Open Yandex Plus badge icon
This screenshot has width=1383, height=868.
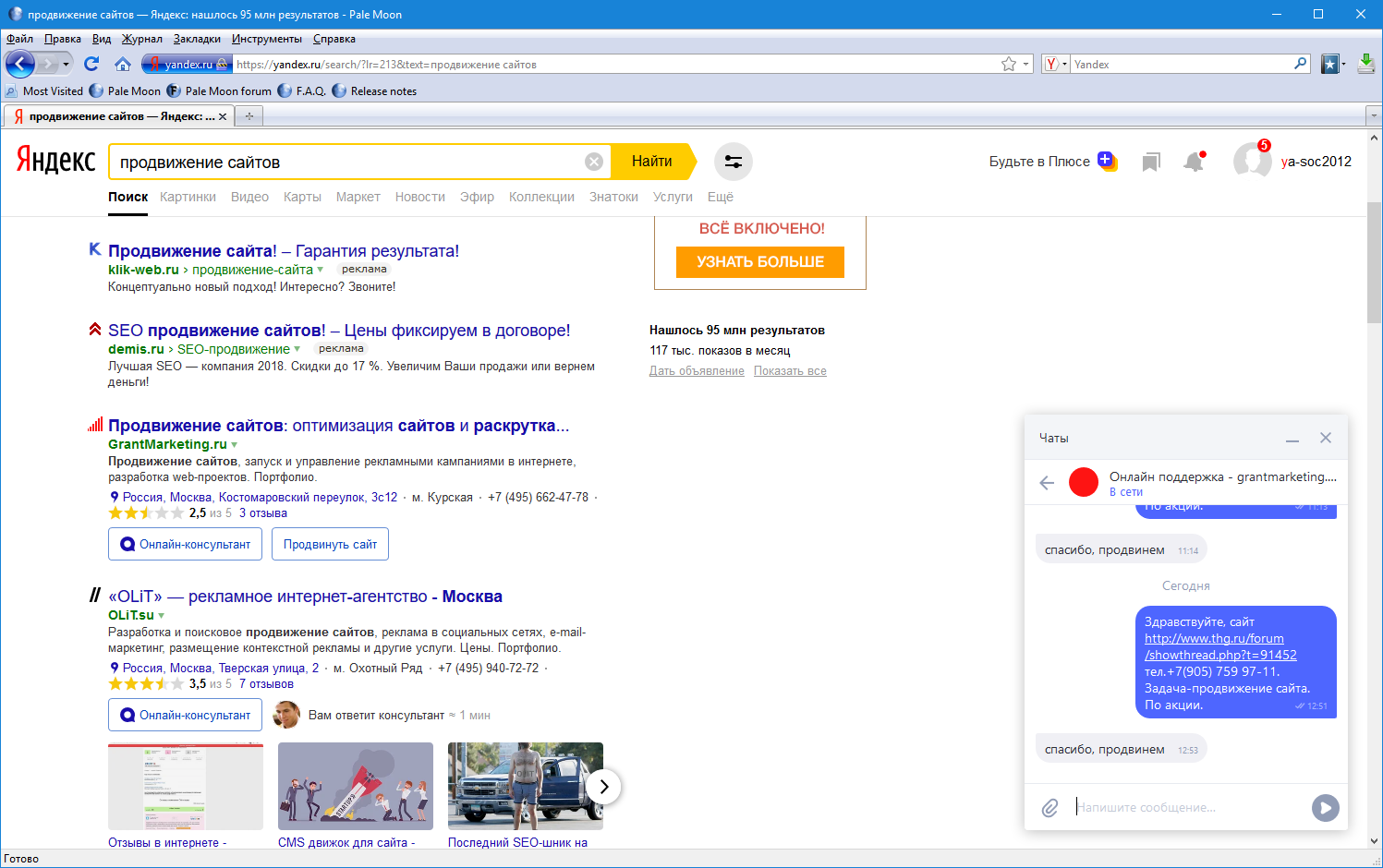(x=1107, y=161)
